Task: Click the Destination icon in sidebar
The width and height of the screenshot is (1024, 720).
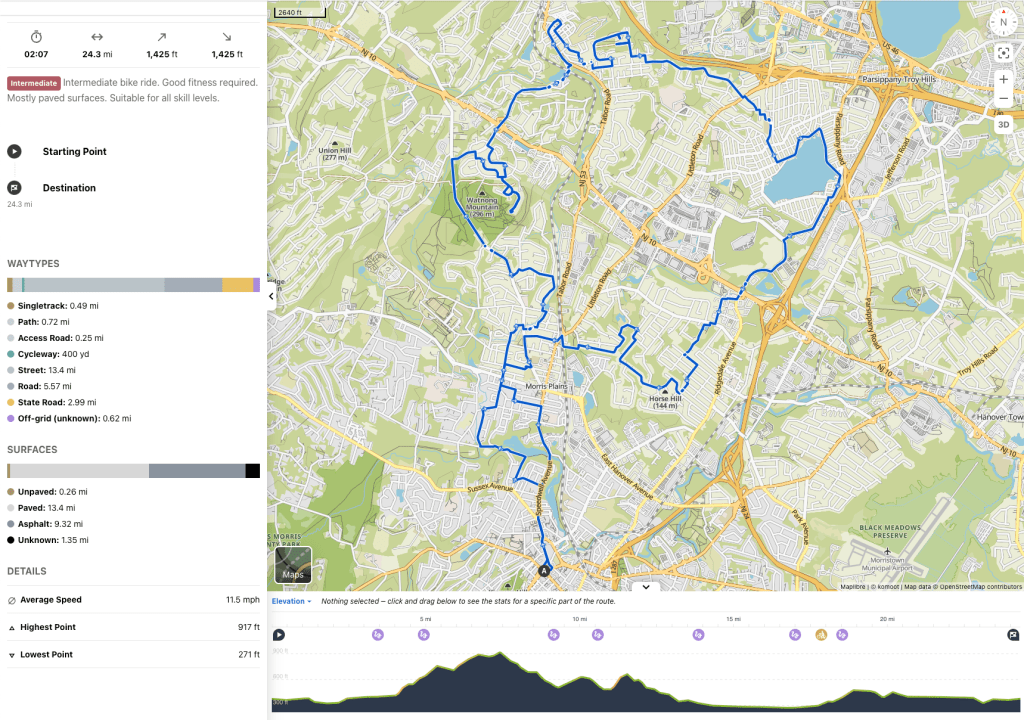Action: (x=14, y=188)
